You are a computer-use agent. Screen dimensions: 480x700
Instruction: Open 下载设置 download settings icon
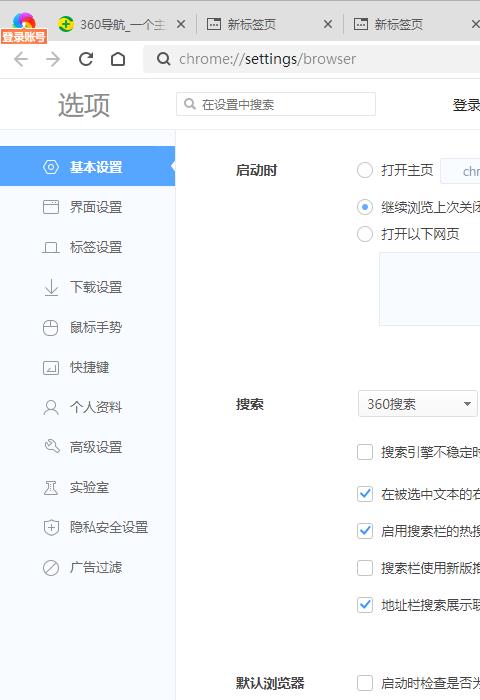(51, 287)
